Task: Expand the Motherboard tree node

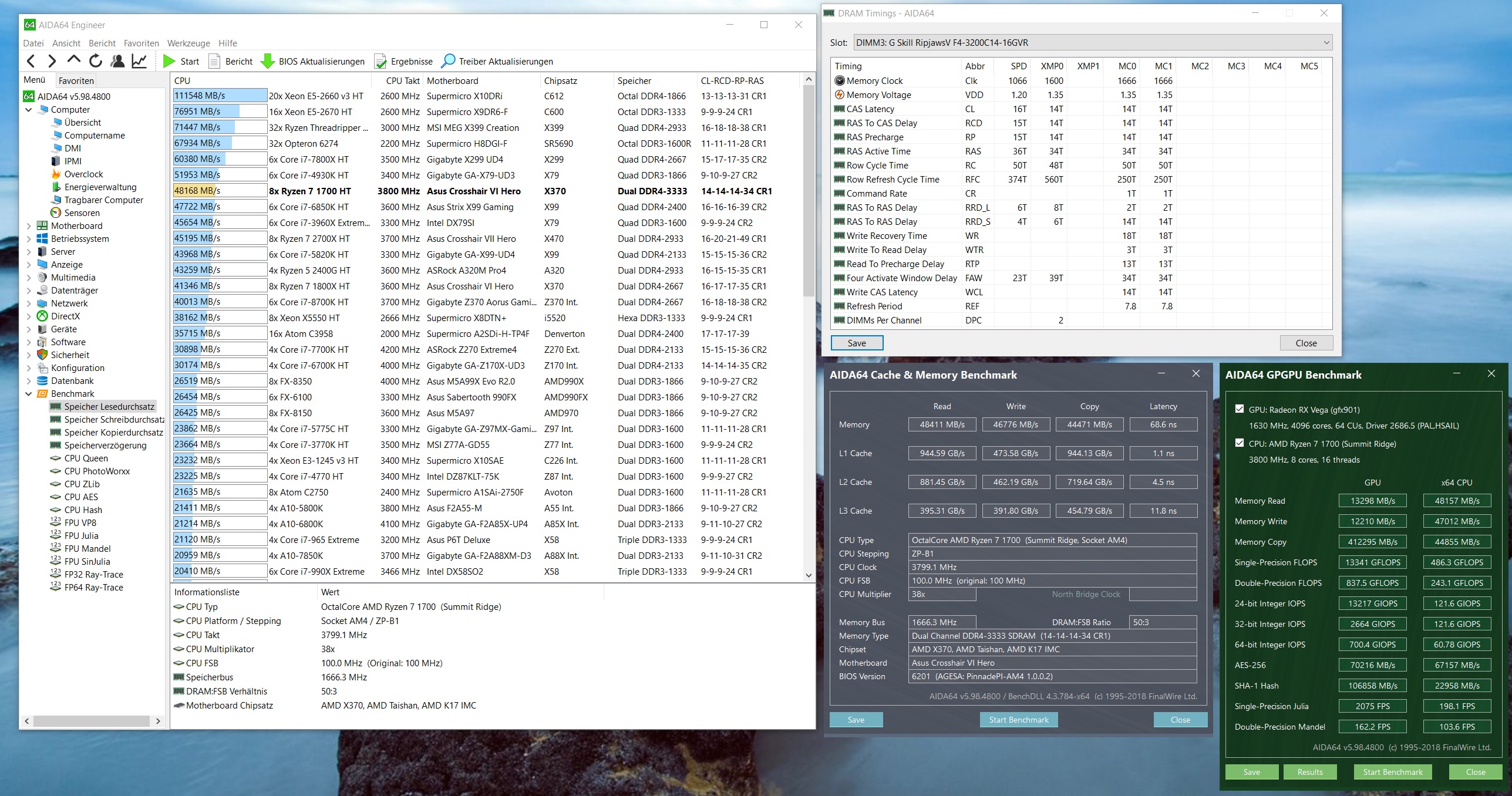Action: pos(29,226)
